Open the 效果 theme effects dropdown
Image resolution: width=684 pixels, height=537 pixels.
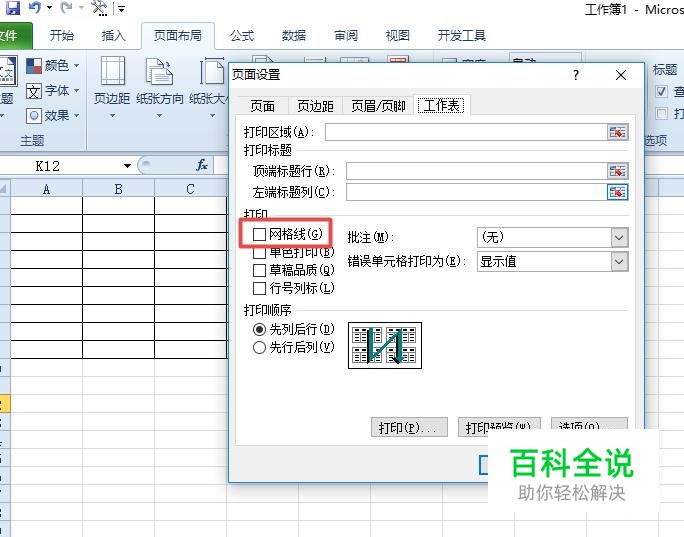[x=53, y=116]
